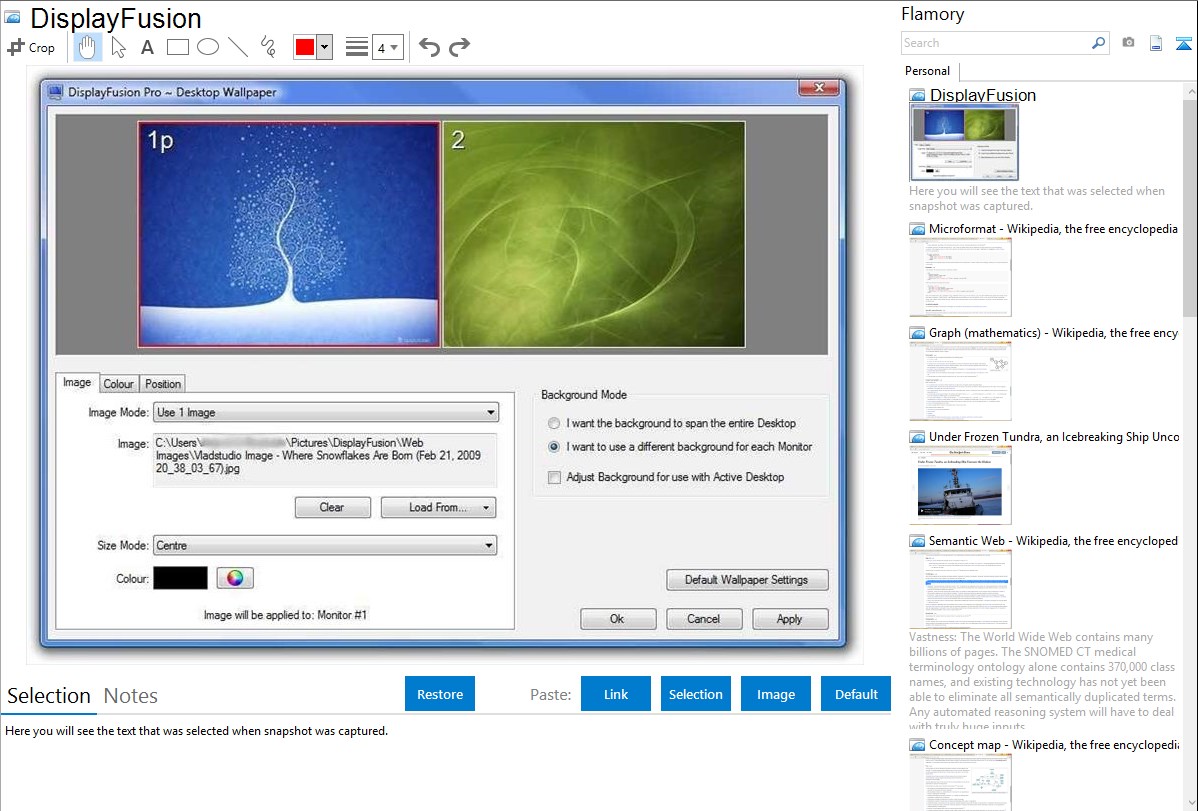Select the freehand scribble tool
This screenshot has width=1198, height=811.
pos(268,47)
